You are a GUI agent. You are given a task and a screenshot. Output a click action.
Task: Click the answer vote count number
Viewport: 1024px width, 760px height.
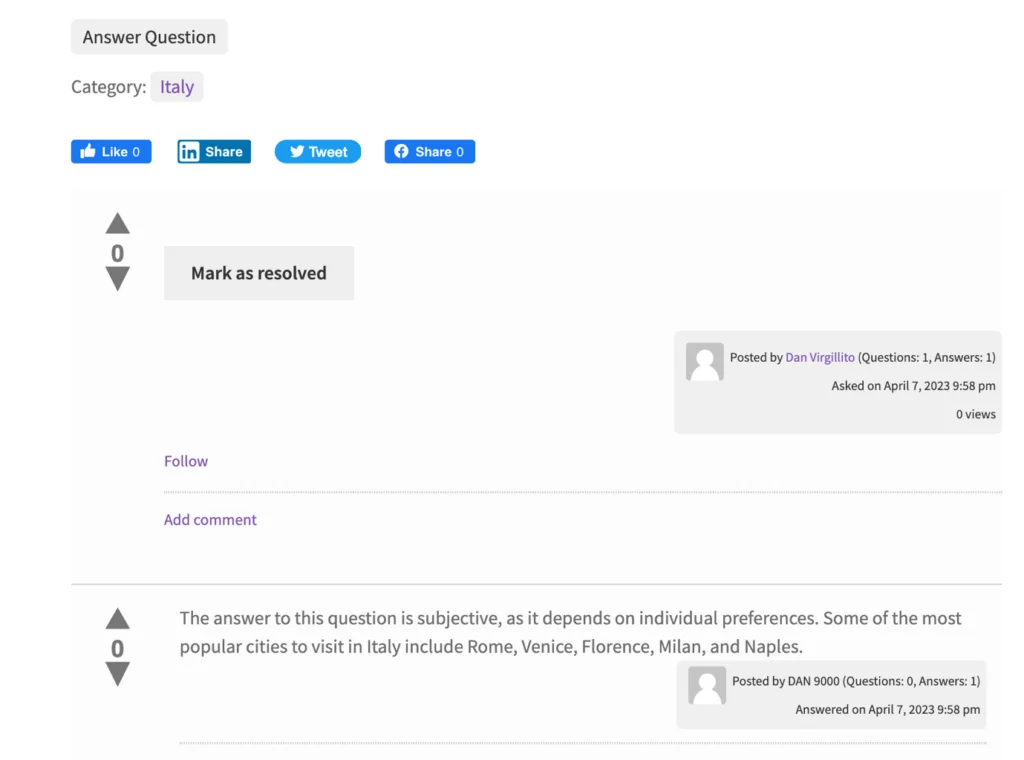(x=118, y=648)
